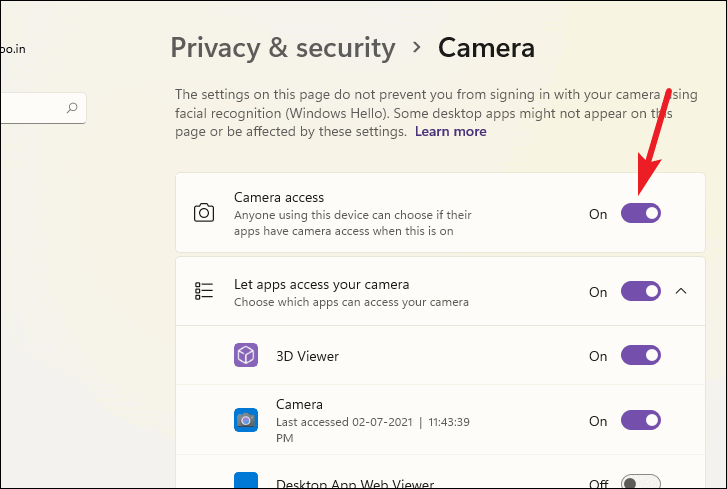Image resolution: width=727 pixels, height=489 pixels.
Task: Disable Let apps access your camera toggle
Action: 641,291
